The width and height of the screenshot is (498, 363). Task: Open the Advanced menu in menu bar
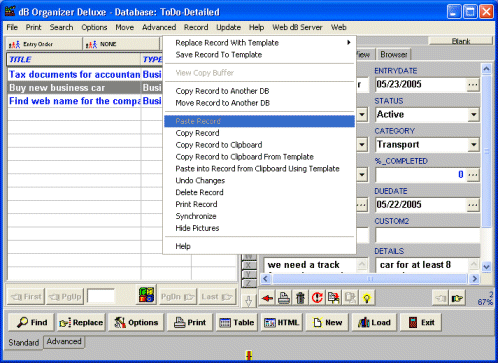pyautogui.click(x=159, y=27)
